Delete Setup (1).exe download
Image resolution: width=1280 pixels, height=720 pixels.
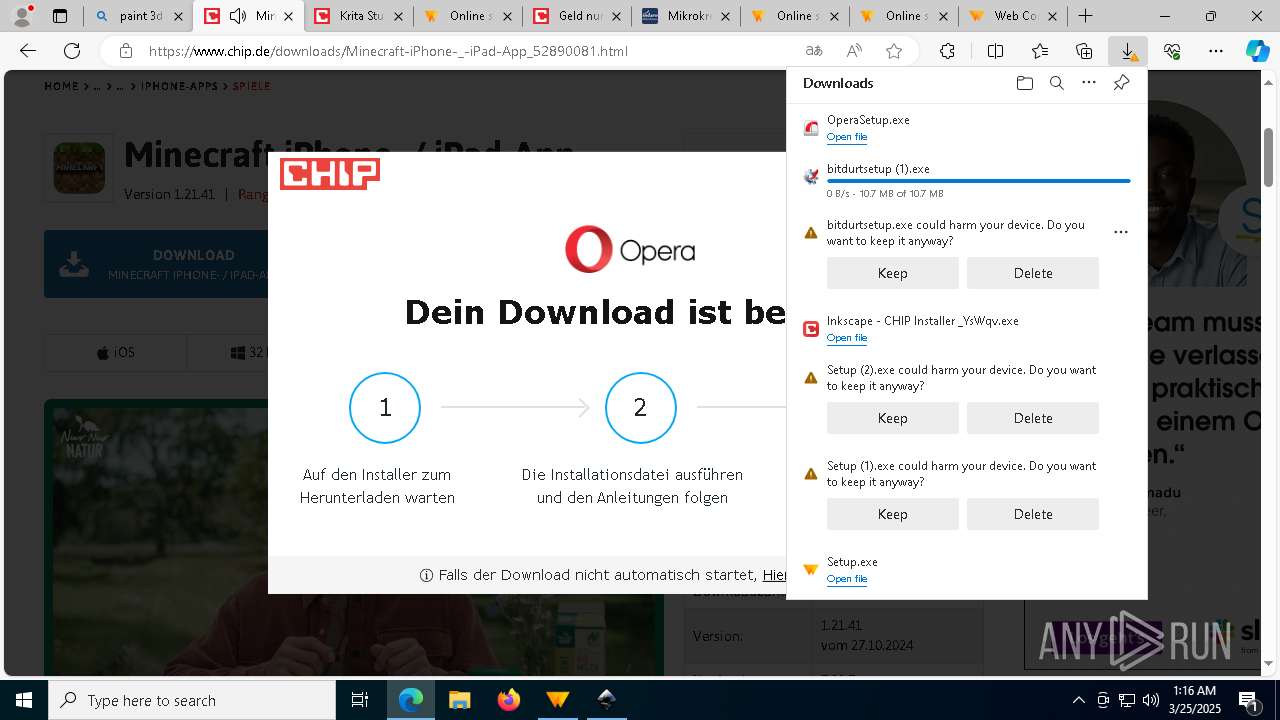[x=1033, y=514]
